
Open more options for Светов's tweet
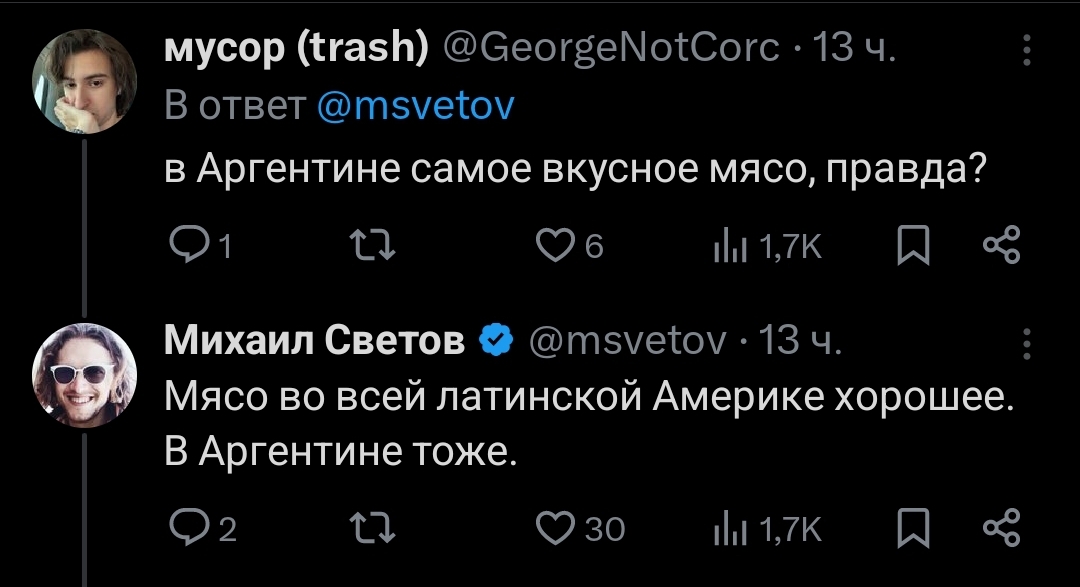1026,343
